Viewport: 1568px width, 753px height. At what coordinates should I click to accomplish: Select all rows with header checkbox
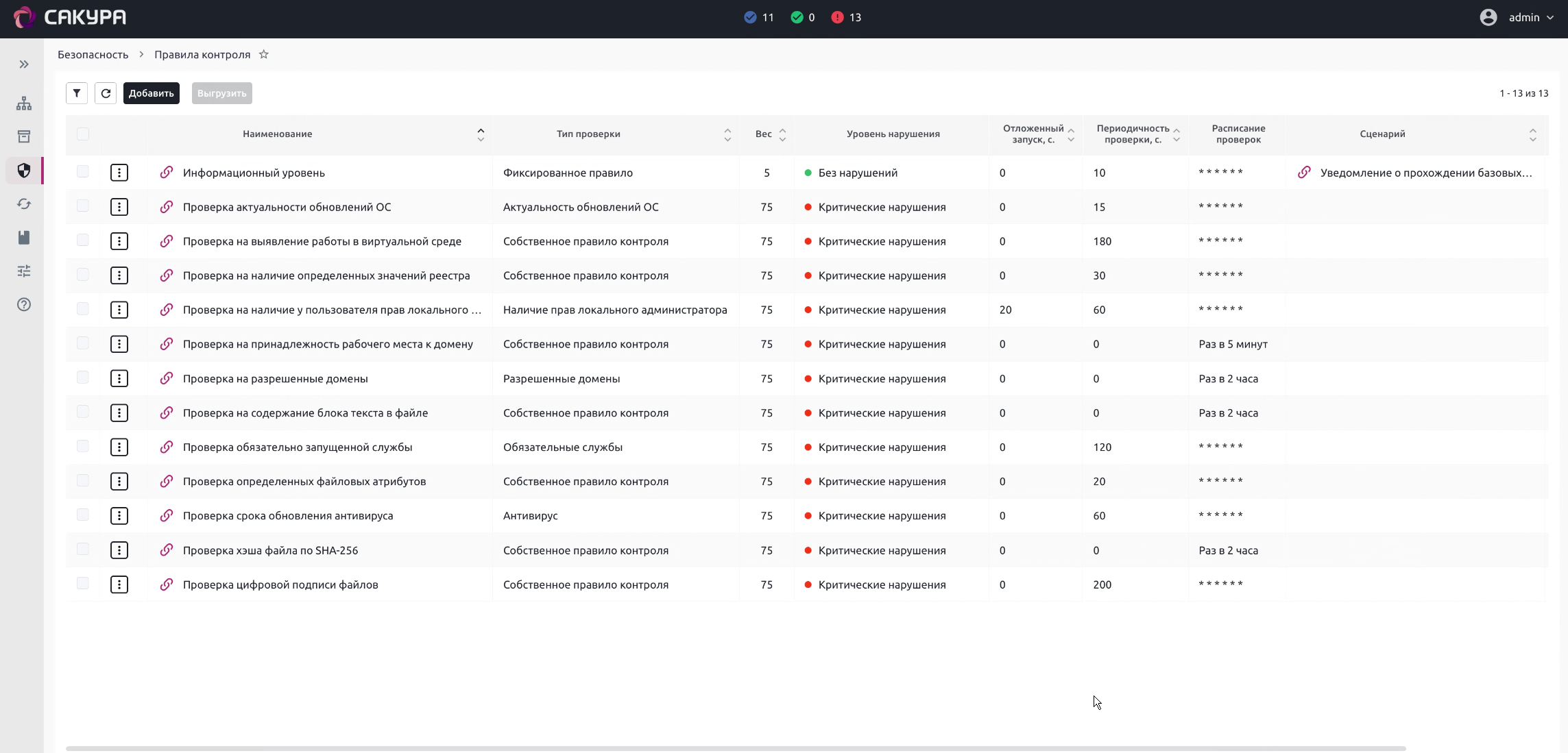point(83,134)
